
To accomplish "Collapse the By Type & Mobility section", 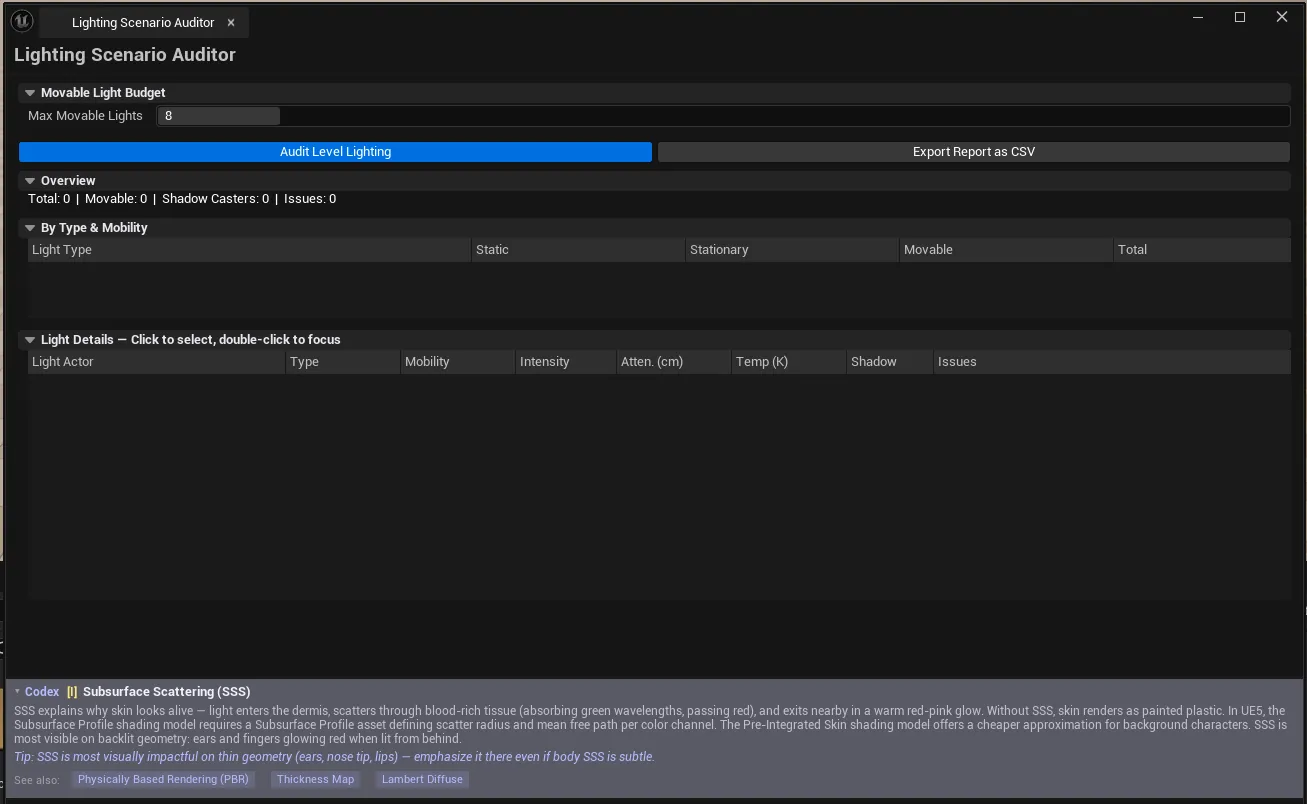I will 30,228.
